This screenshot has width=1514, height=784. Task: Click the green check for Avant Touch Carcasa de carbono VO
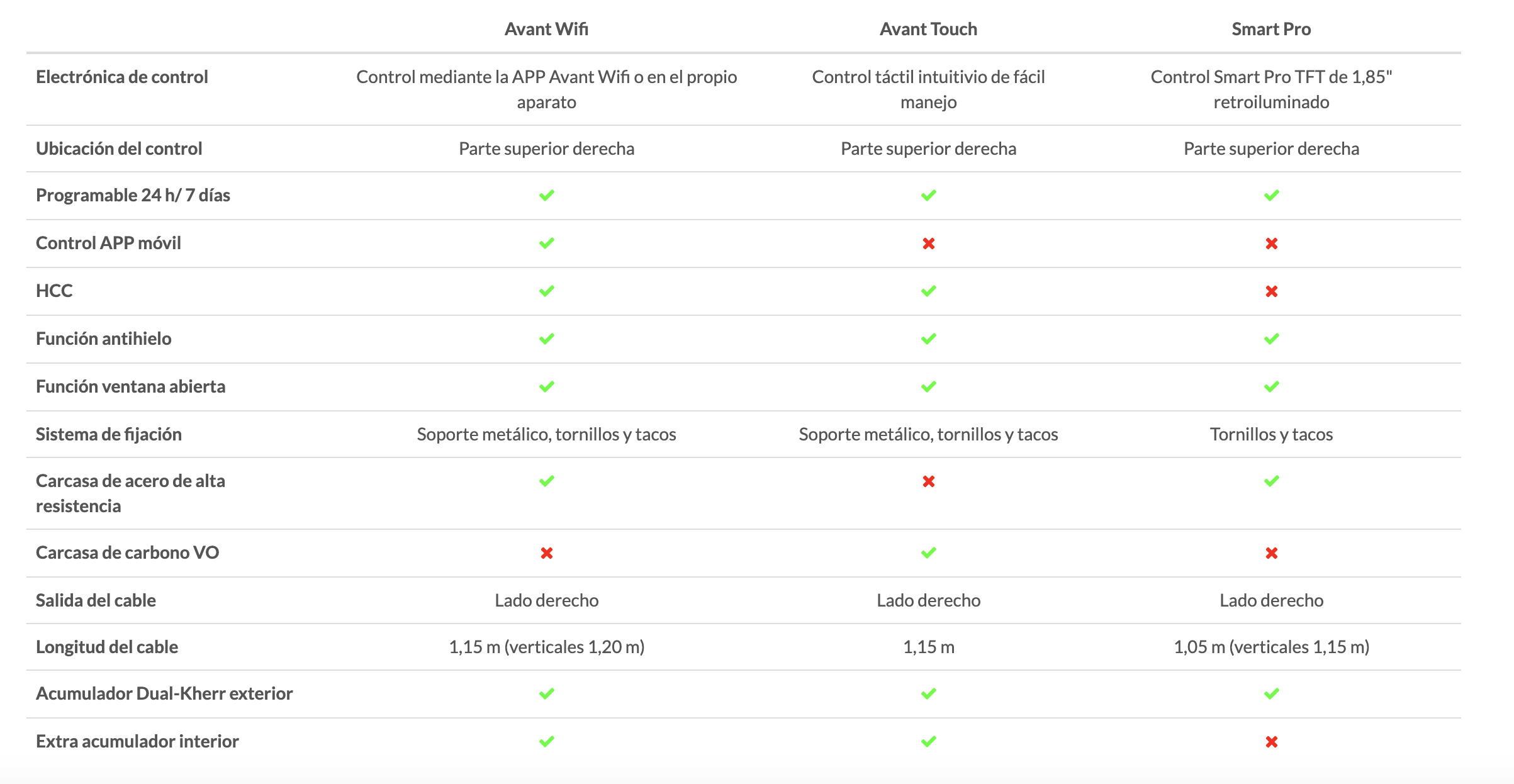[x=929, y=552]
